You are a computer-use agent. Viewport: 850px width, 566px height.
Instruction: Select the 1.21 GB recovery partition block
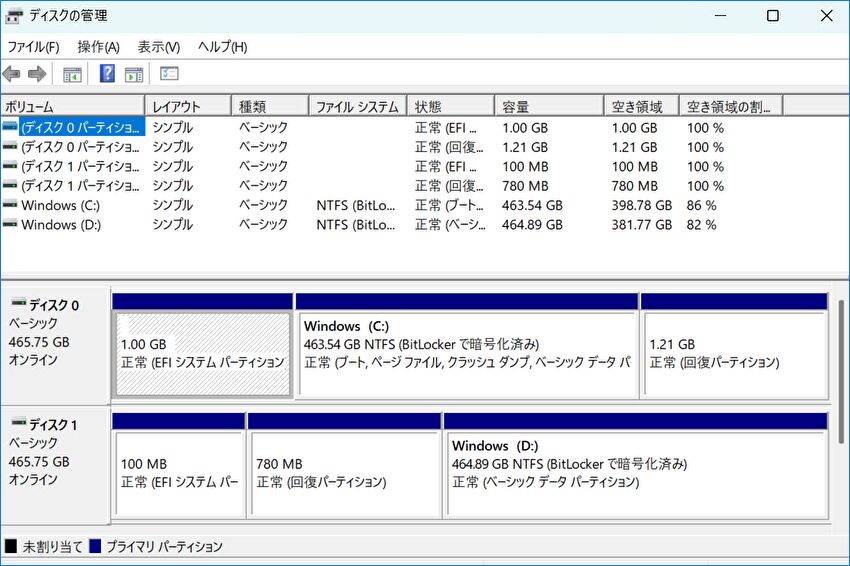pyautogui.click(x=735, y=346)
